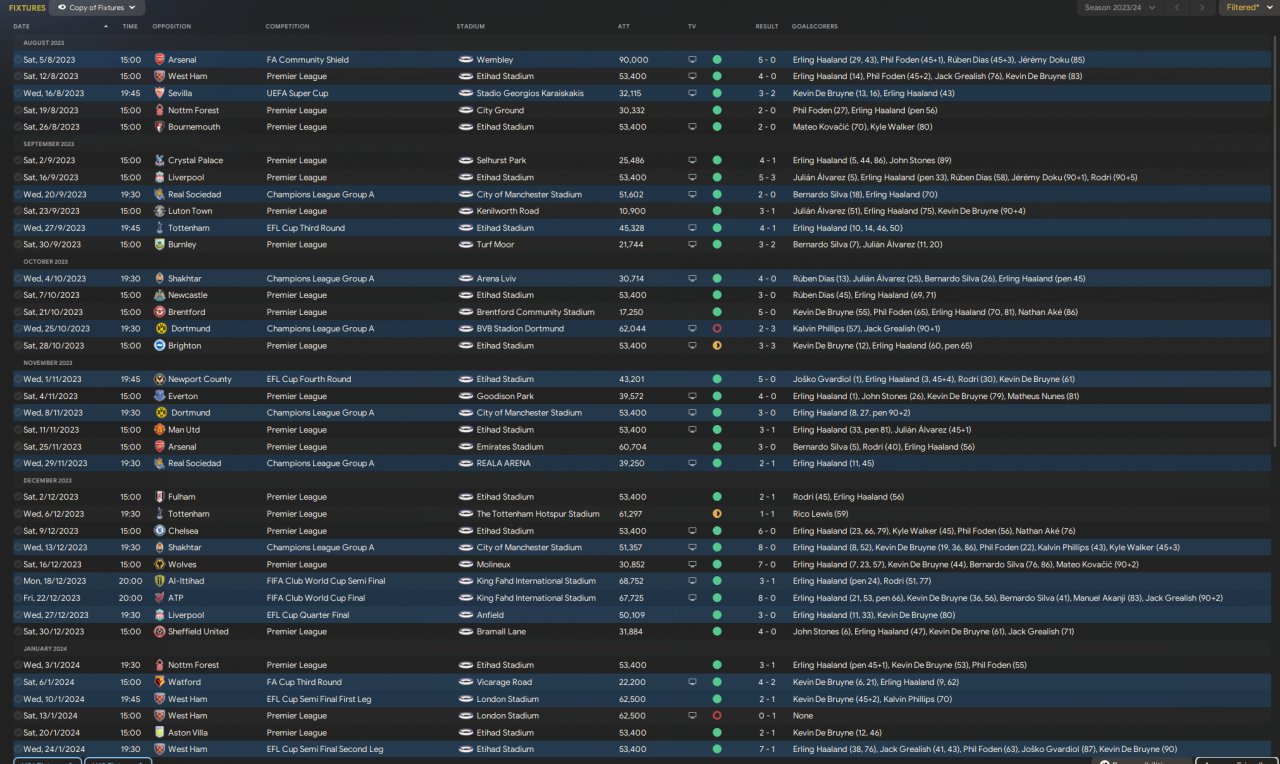Click the Goalscorers column header

point(815,26)
